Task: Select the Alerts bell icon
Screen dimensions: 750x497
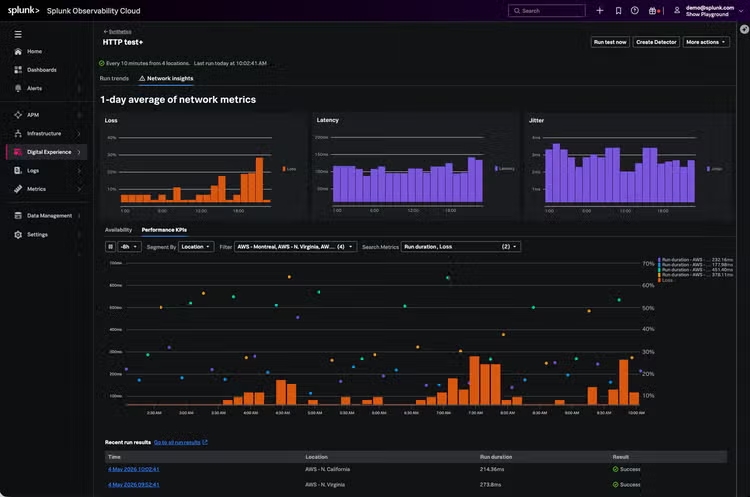Action: click(x=18, y=88)
